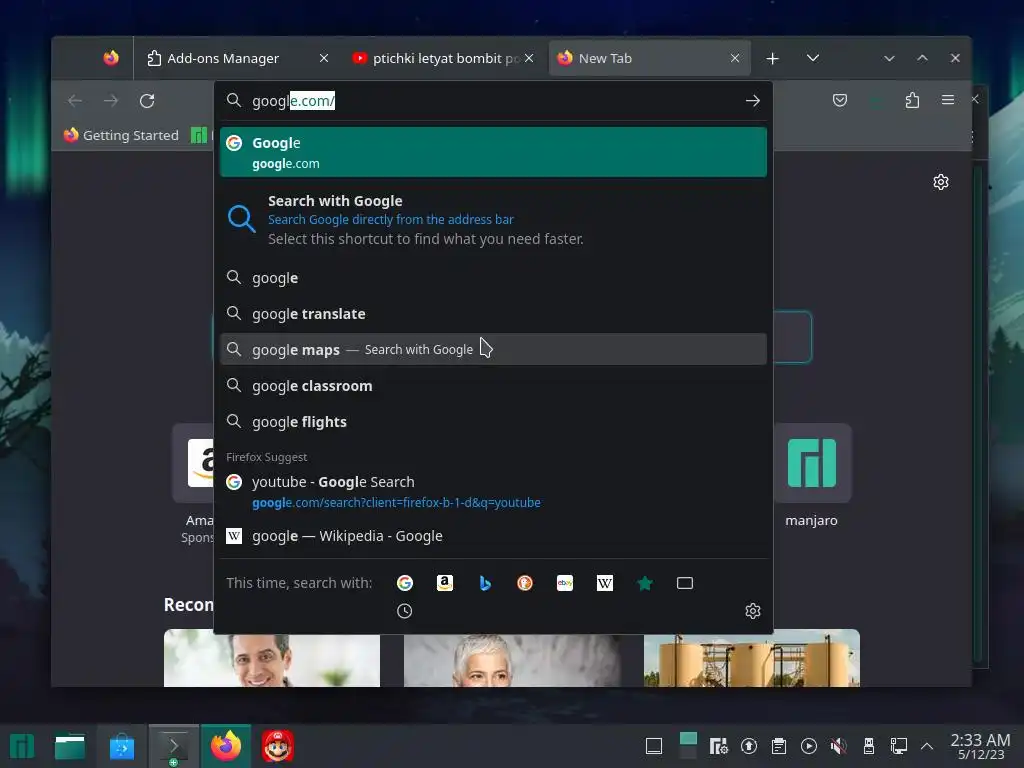Search this time with eBay icon
This screenshot has height=768, width=1024.
click(565, 583)
